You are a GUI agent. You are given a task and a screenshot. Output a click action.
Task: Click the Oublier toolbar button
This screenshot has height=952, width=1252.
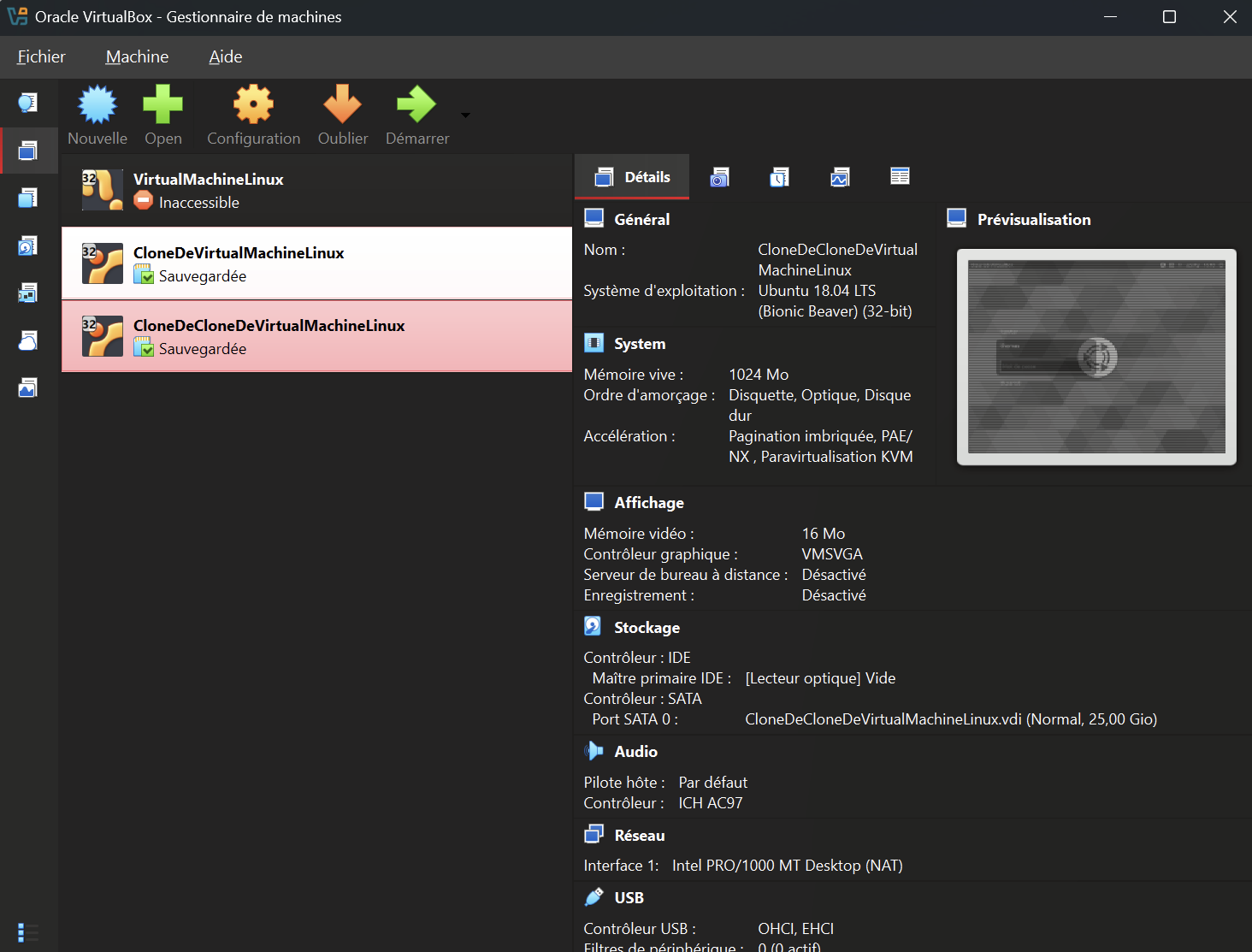tap(343, 115)
